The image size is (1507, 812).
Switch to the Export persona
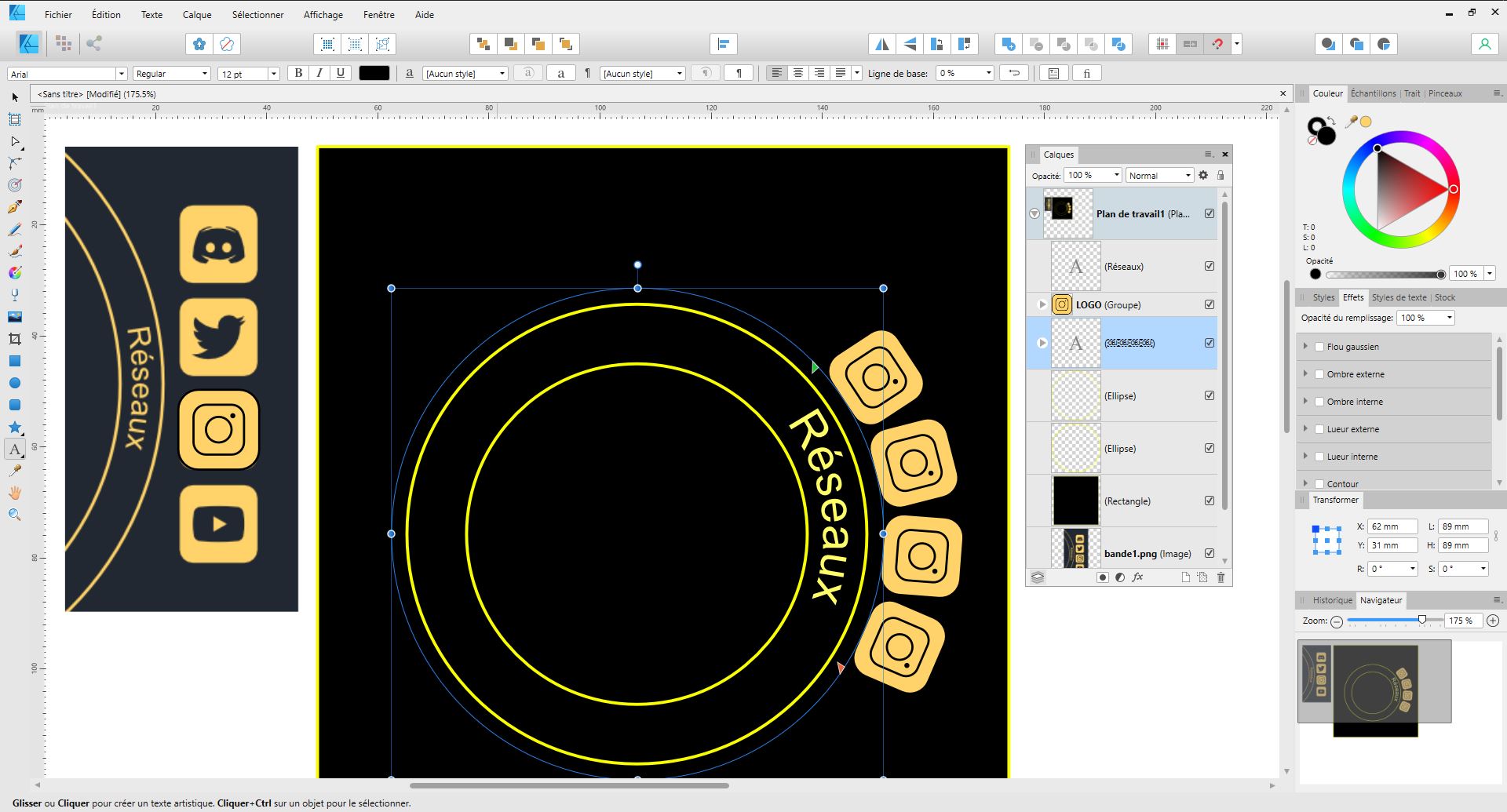pos(94,44)
